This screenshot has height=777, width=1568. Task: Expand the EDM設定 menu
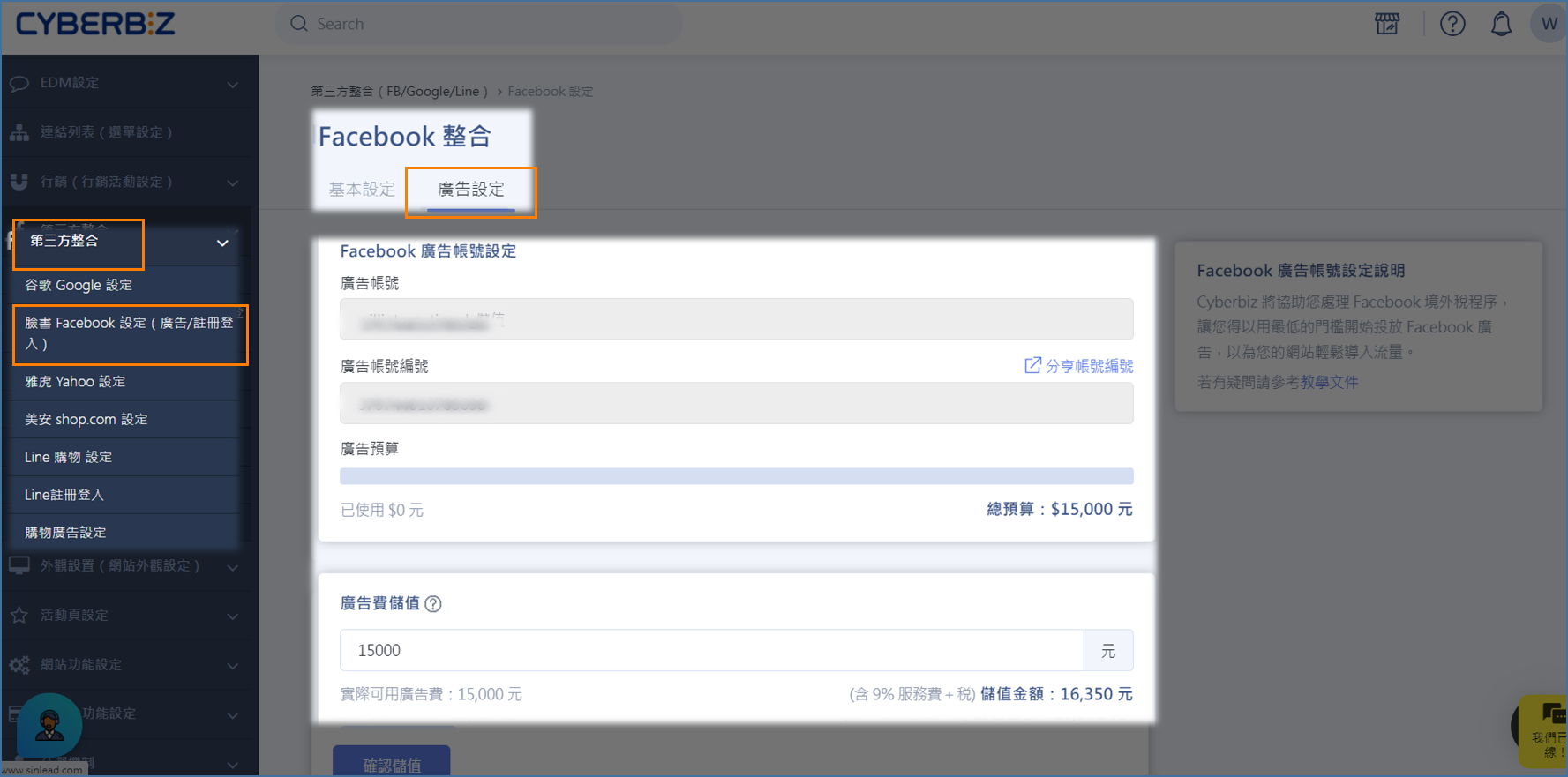pos(233,85)
